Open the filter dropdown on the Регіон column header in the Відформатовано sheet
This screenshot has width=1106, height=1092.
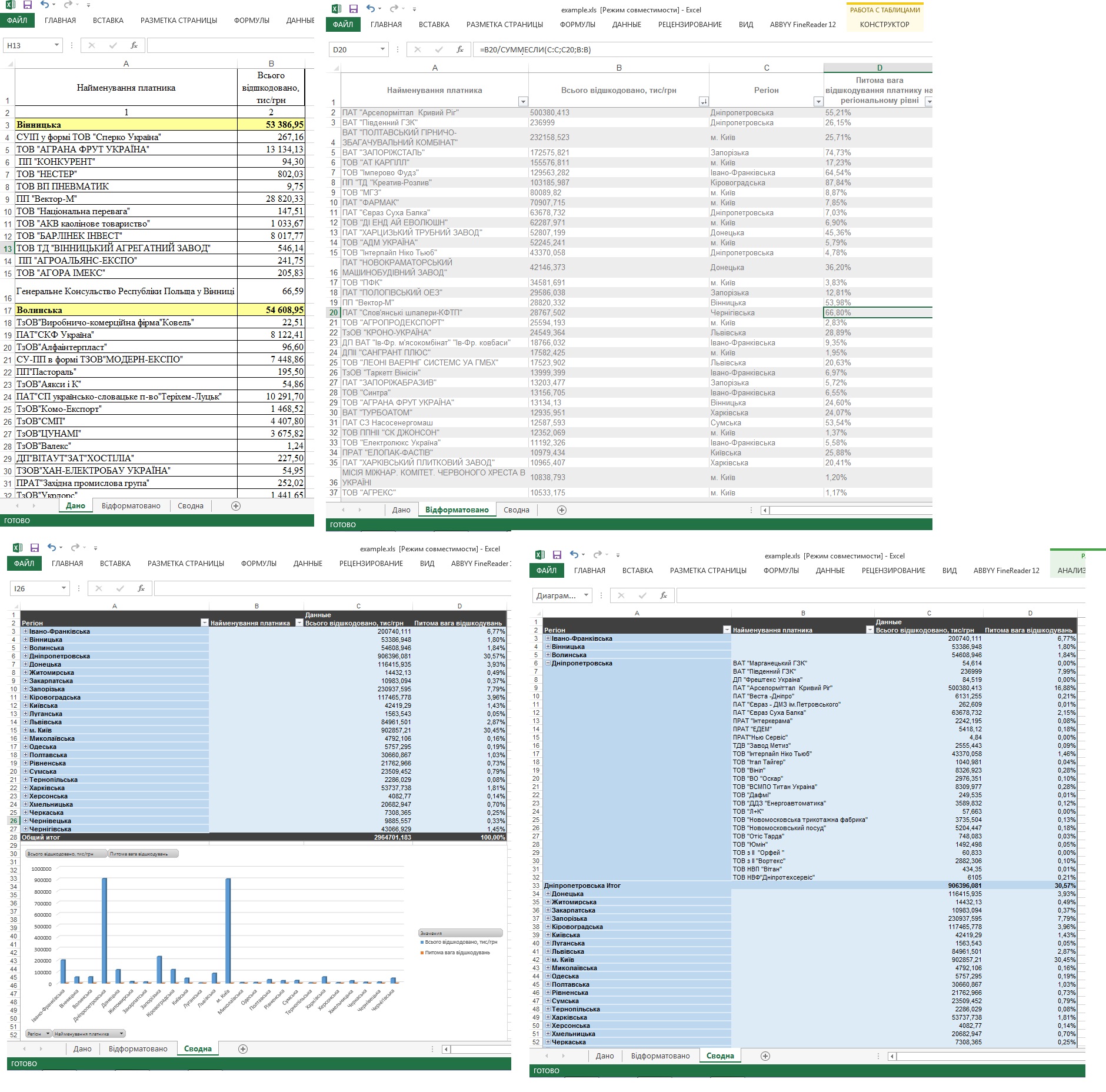point(818,102)
